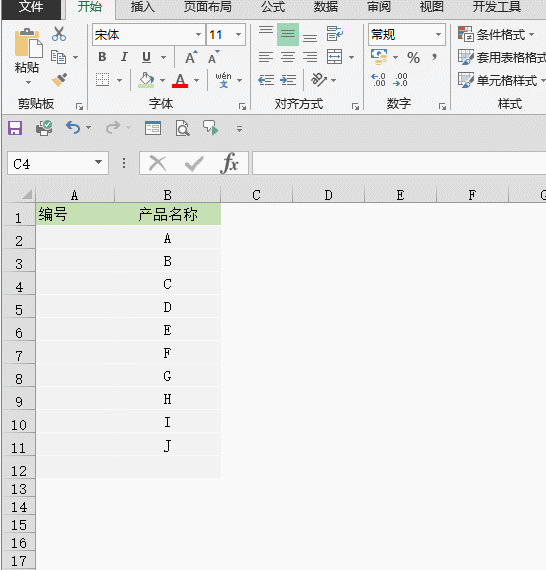
Task: Undo the last action
Action: [x=73, y=128]
